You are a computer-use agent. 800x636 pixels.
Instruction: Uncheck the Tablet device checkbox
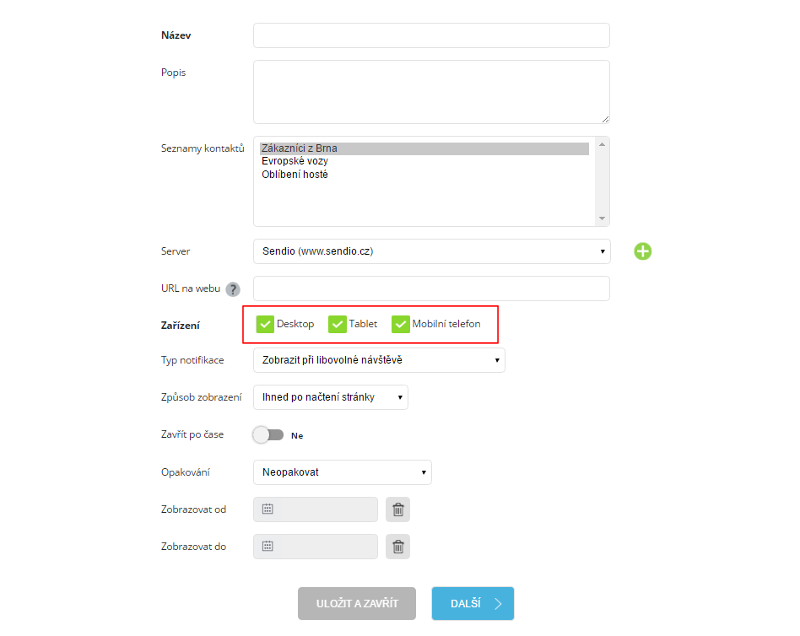pos(337,324)
